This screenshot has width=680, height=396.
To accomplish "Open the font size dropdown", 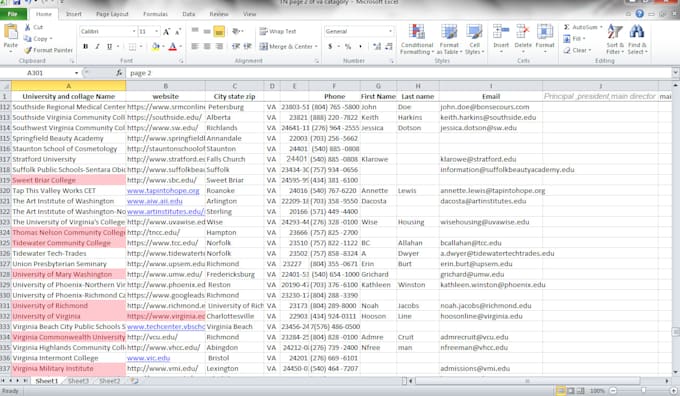I will click(157, 32).
